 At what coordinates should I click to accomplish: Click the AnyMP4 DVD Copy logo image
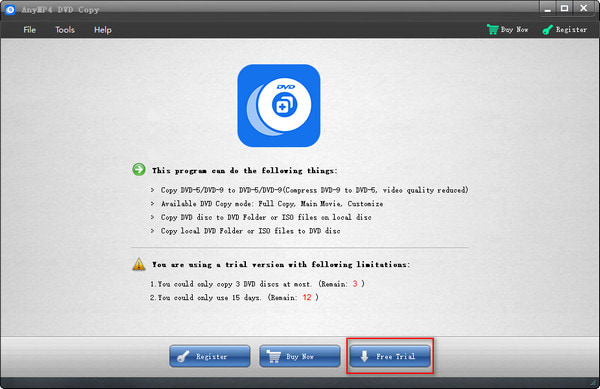coord(279,106)
